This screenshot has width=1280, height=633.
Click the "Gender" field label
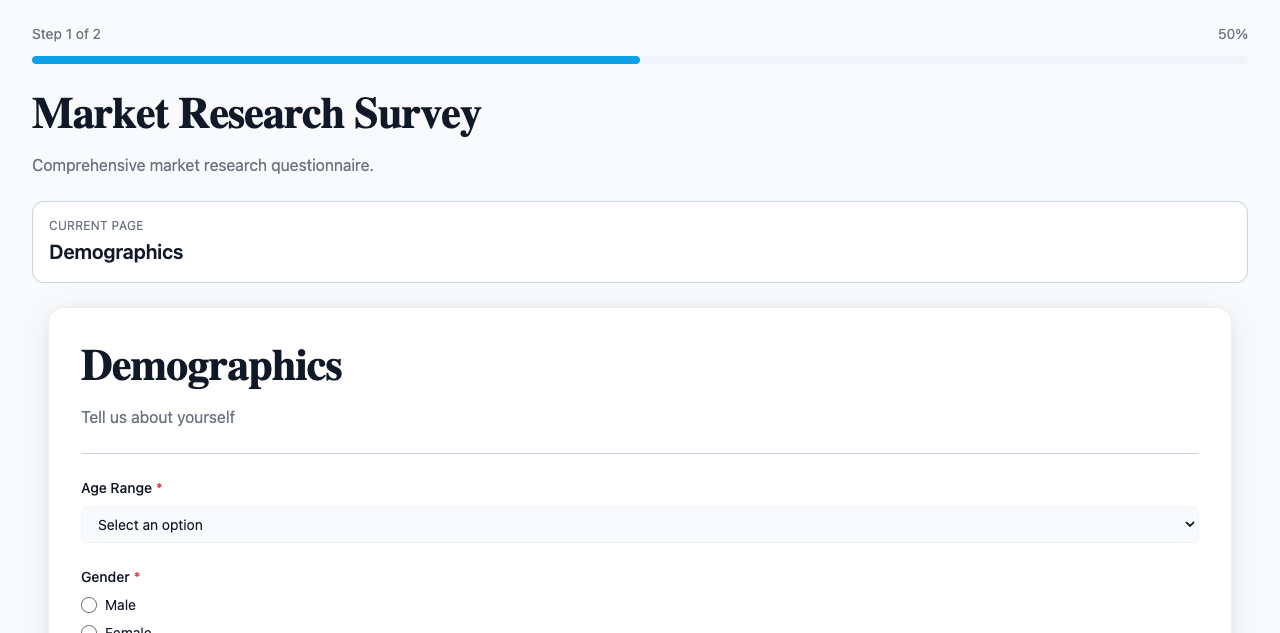[x=104, y=577]
